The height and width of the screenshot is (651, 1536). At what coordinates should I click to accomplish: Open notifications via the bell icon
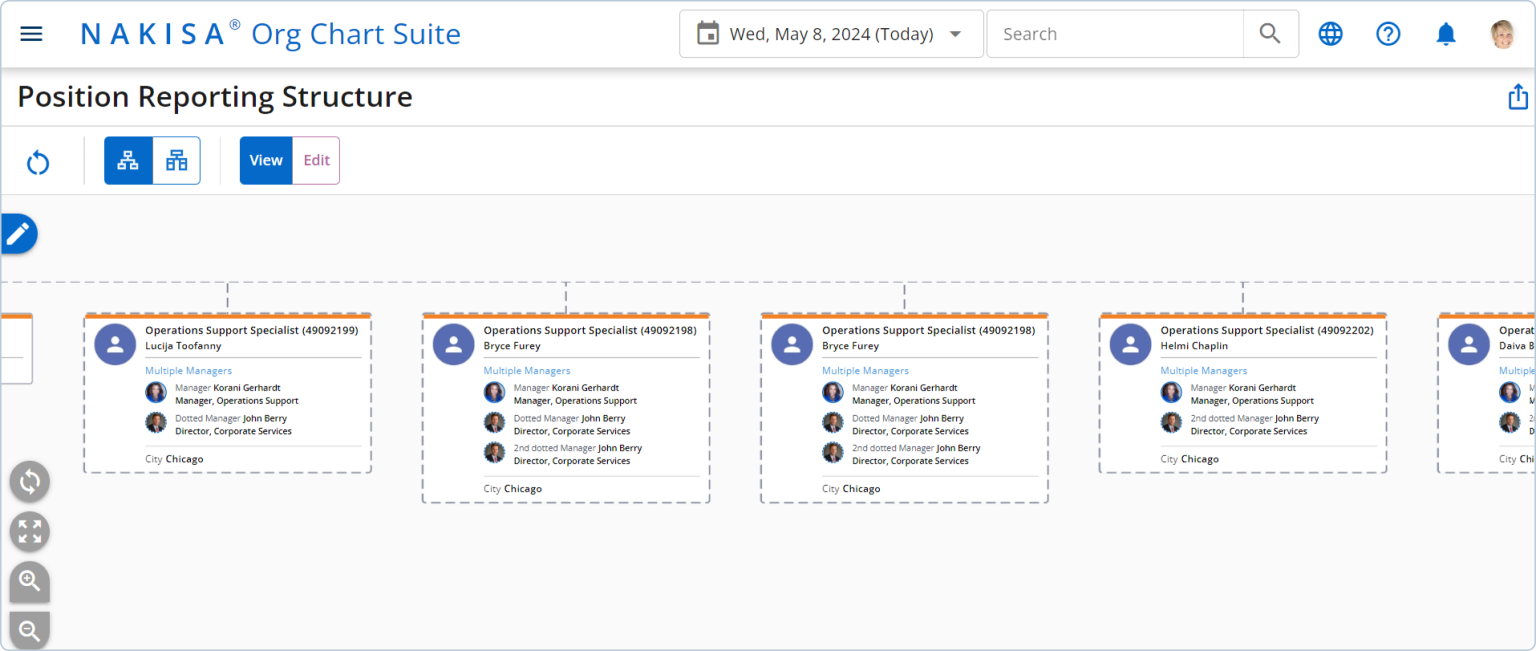click(1445, 33)
